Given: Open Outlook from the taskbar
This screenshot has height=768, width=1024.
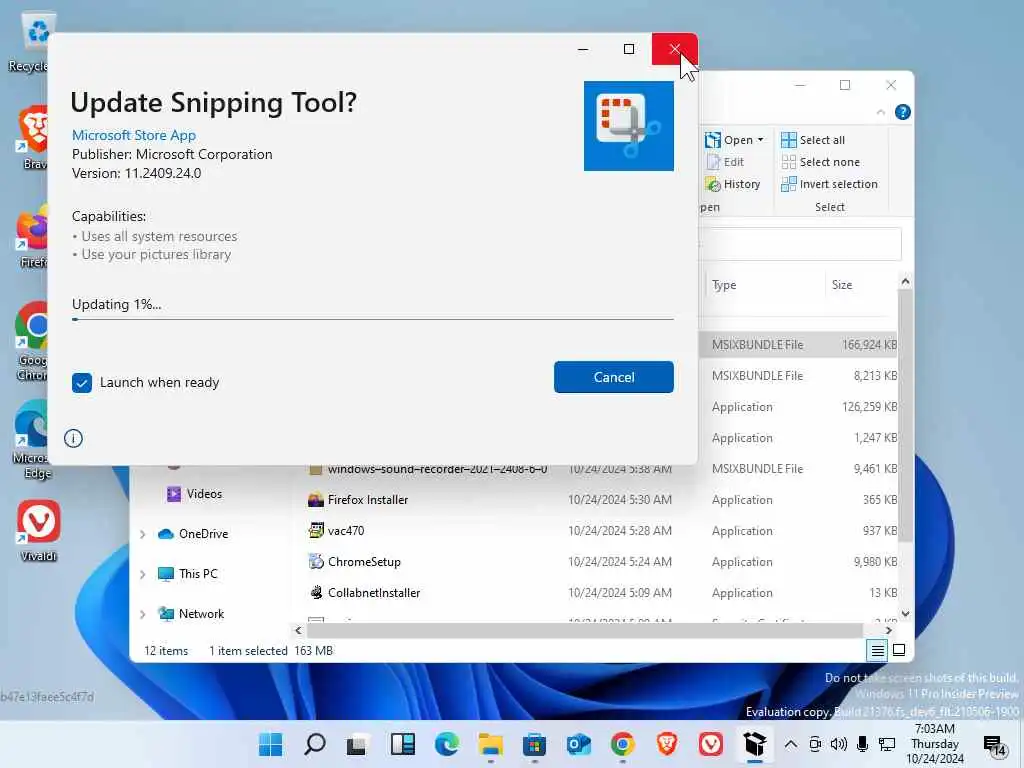Looking at the screenshot, I should pyautogui.click(x=579, y=744).
